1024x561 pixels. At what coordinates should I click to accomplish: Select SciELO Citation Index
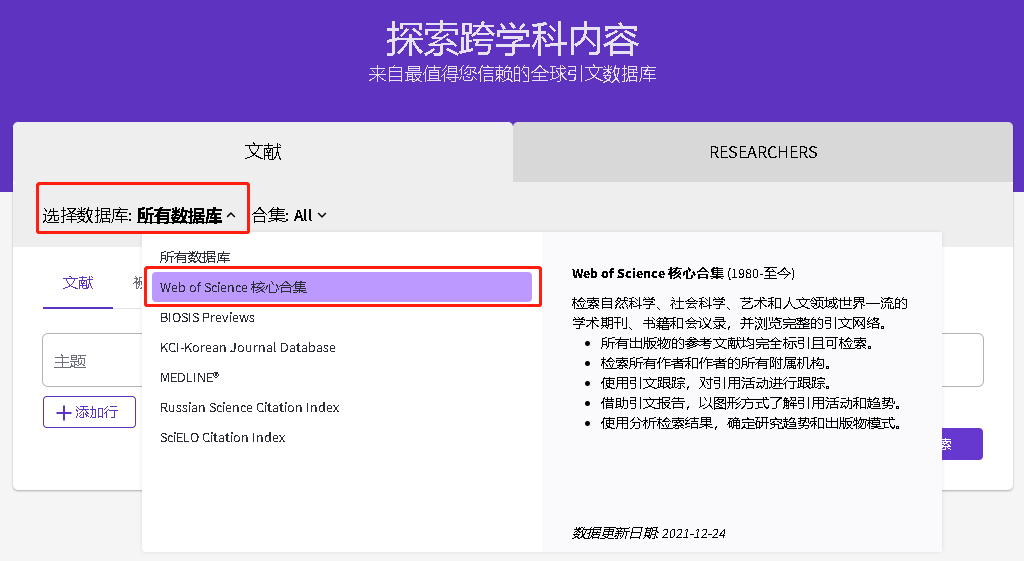pyautogui.click(x=223, y=438)
